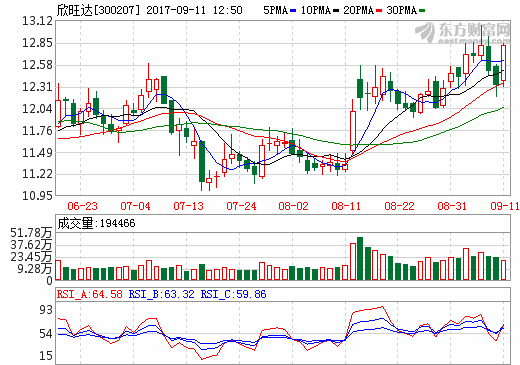This screenshot has height=365, width=520.
Task: Click the timestamp 2017-09-11 12:50
Action: (x=194, y=10)
